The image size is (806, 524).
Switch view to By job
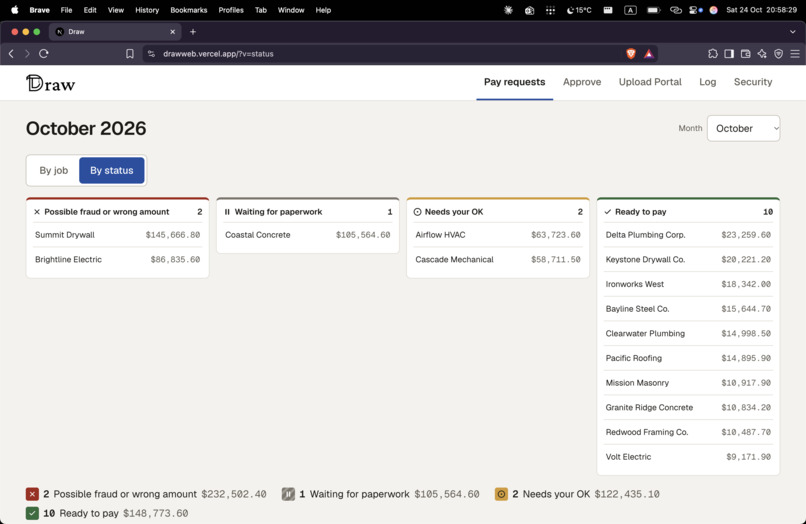tap(53, 170)
